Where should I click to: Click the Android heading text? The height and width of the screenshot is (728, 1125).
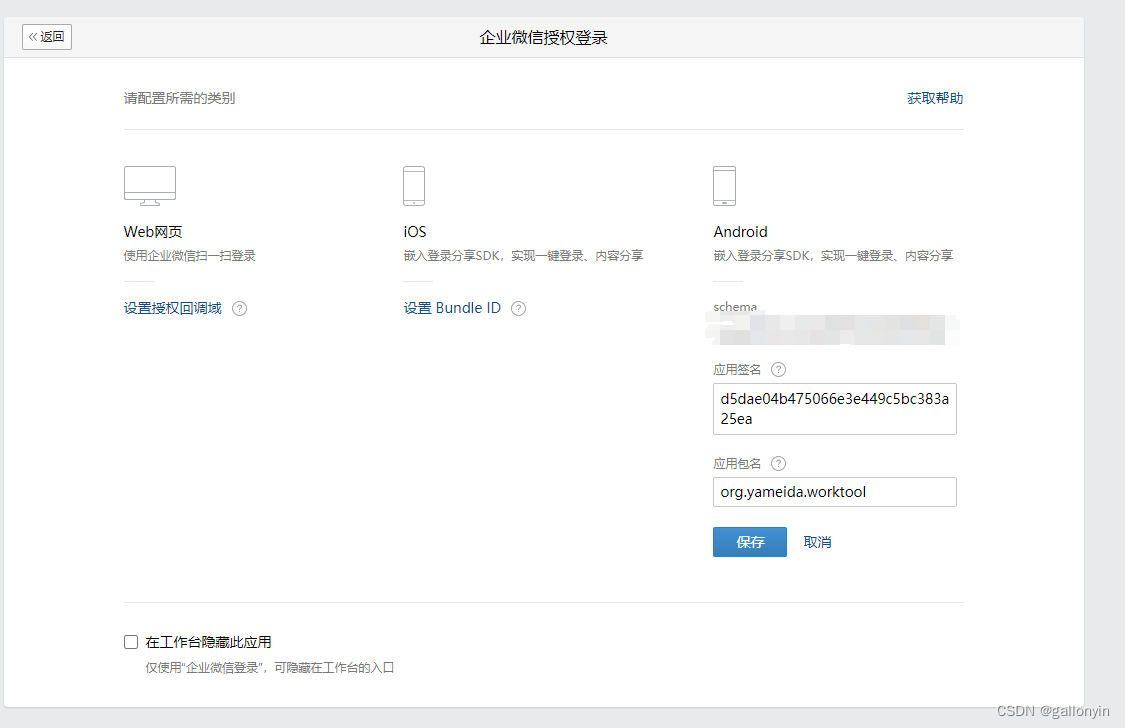coord(740,232)
